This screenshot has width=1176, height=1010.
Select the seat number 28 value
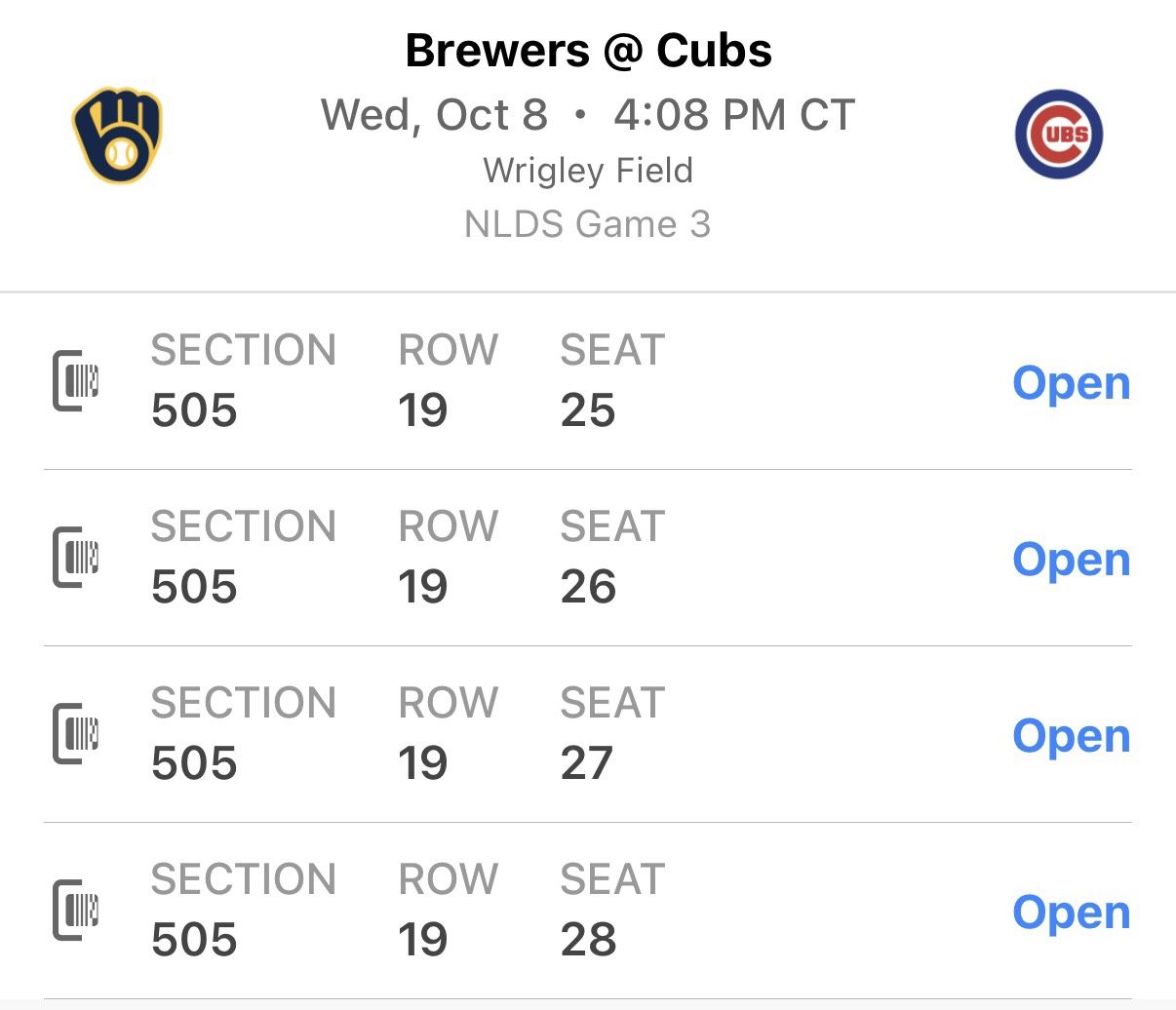pyautogui.click(x=588, y=940)
